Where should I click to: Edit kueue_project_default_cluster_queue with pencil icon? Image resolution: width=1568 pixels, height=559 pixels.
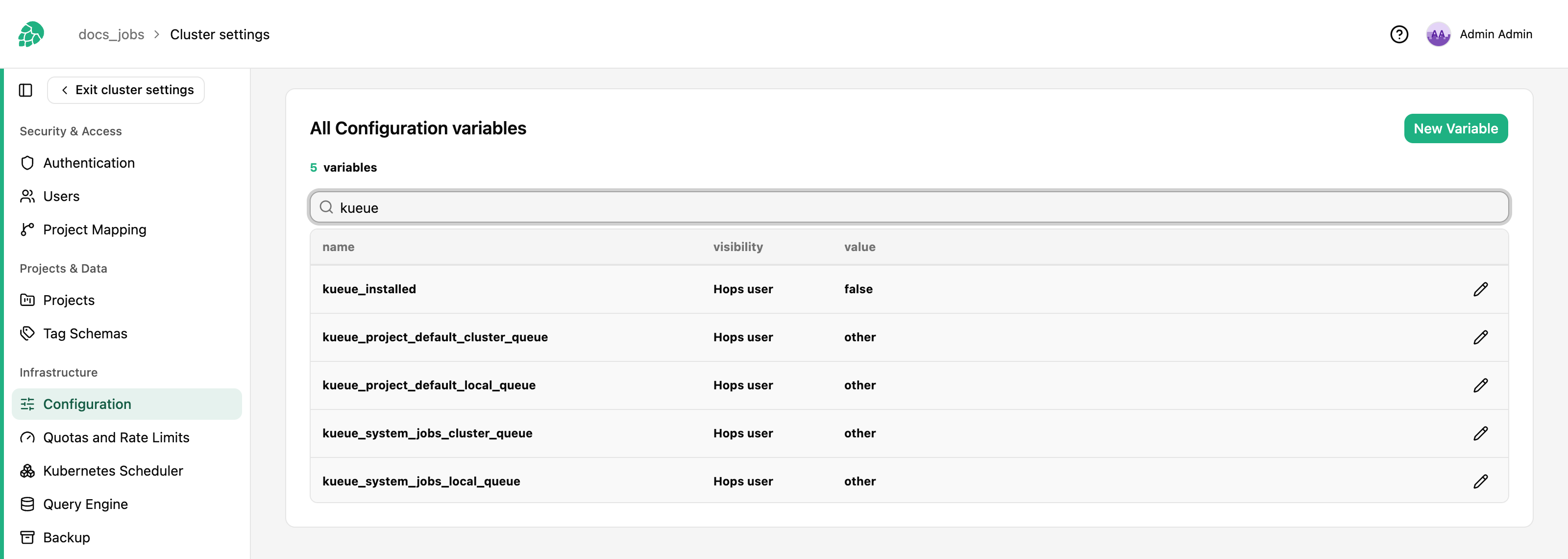1480,337
